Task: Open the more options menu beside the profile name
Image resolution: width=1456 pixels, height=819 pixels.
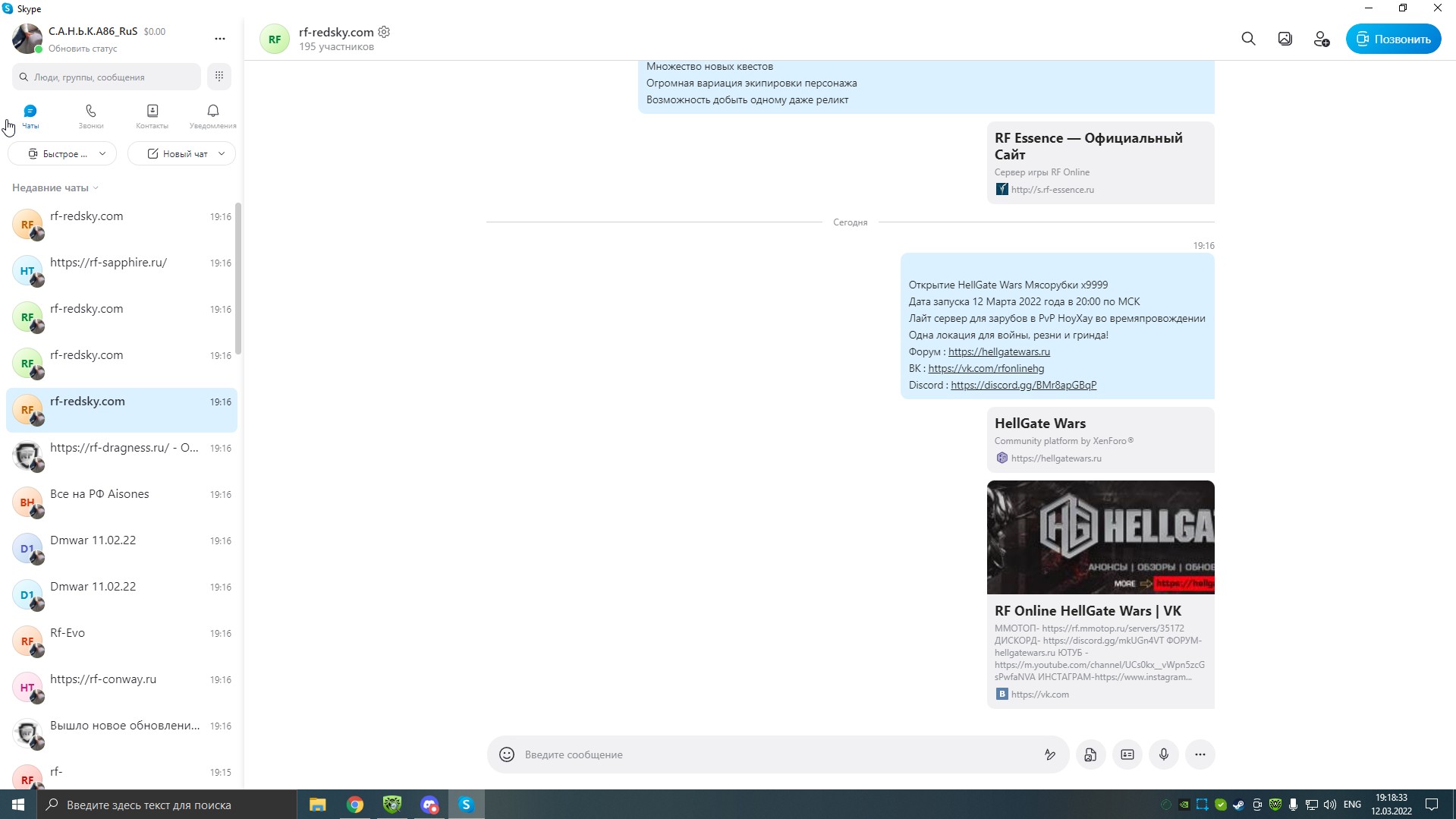Action: point(219,39)
